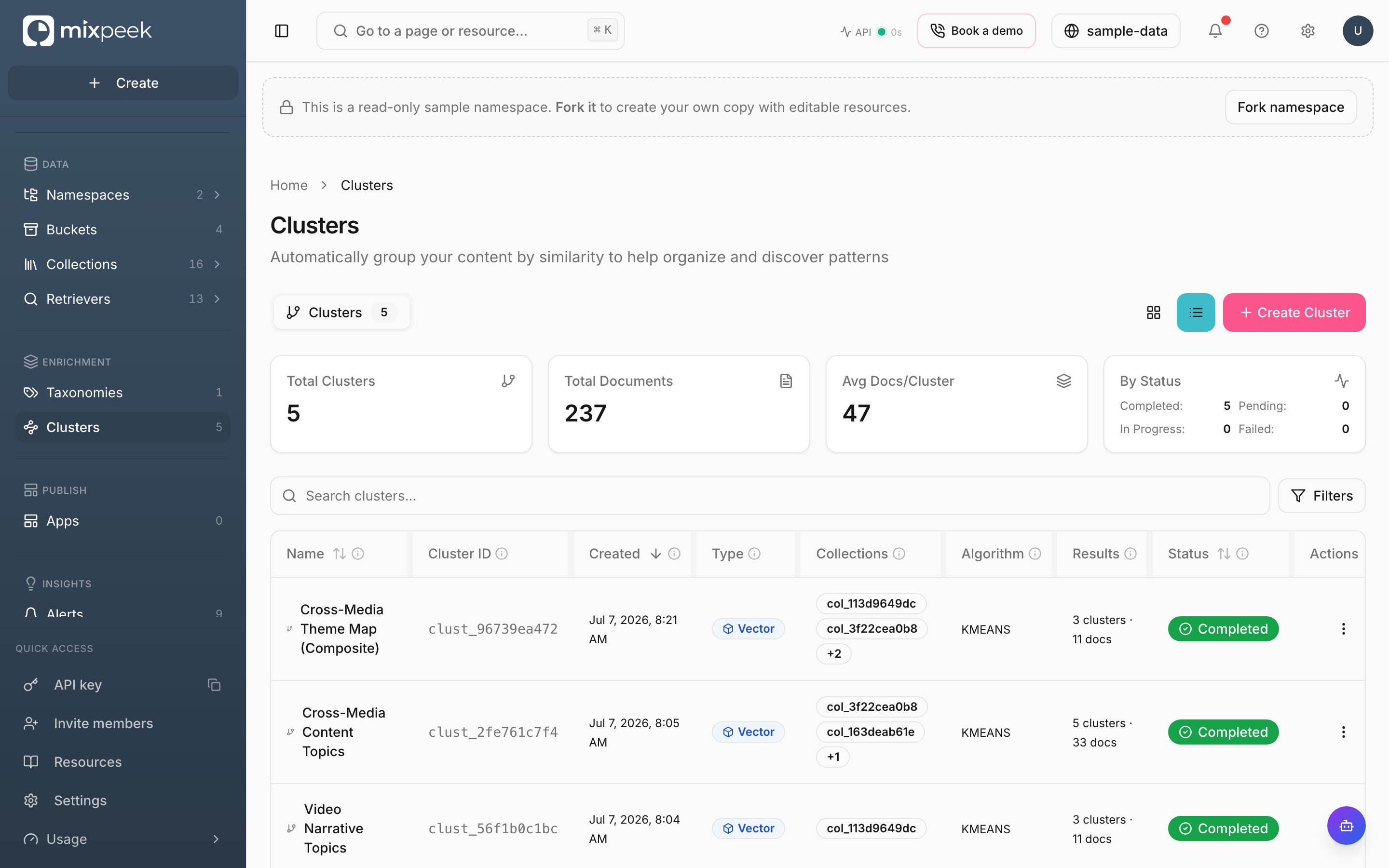The image size is (1389, 868).
Task: Show info for Type column
Action: (754, 554)
